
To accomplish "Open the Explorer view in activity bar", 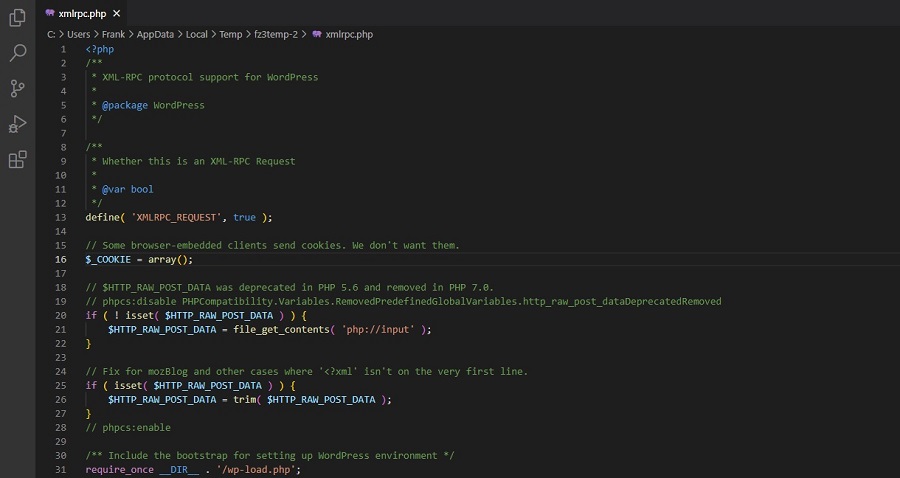I will [17, 17].
